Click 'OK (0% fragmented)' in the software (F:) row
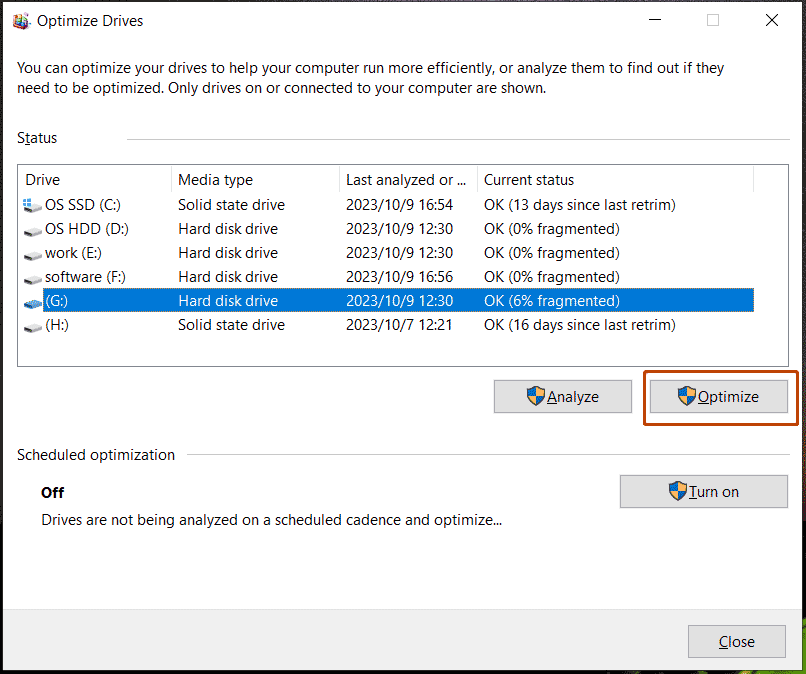 point(552,277)
